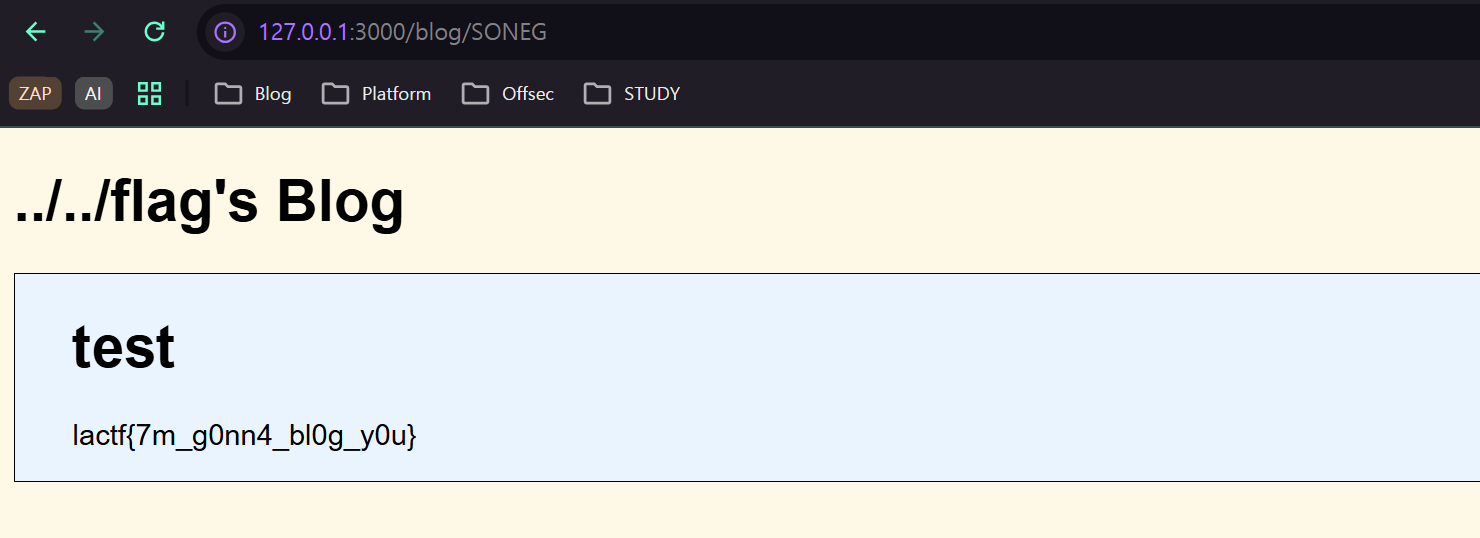Click the "../../flag's Blog" page heading
1480x538 pixels.
click(209, 202)
